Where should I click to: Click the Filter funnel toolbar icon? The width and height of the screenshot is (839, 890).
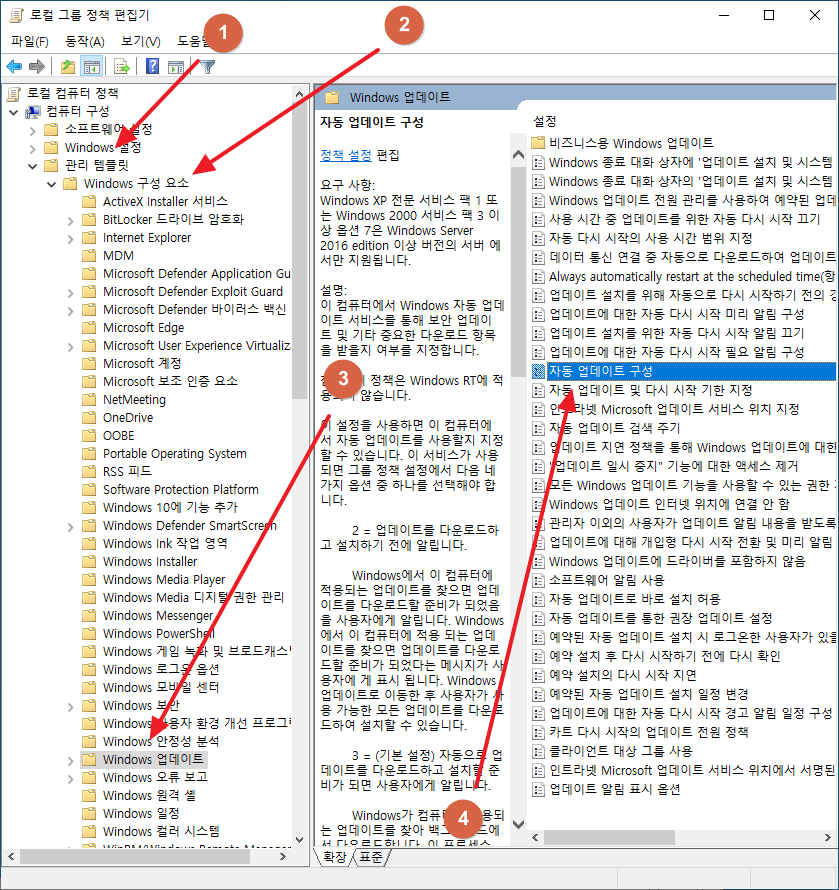pos(208,67)
